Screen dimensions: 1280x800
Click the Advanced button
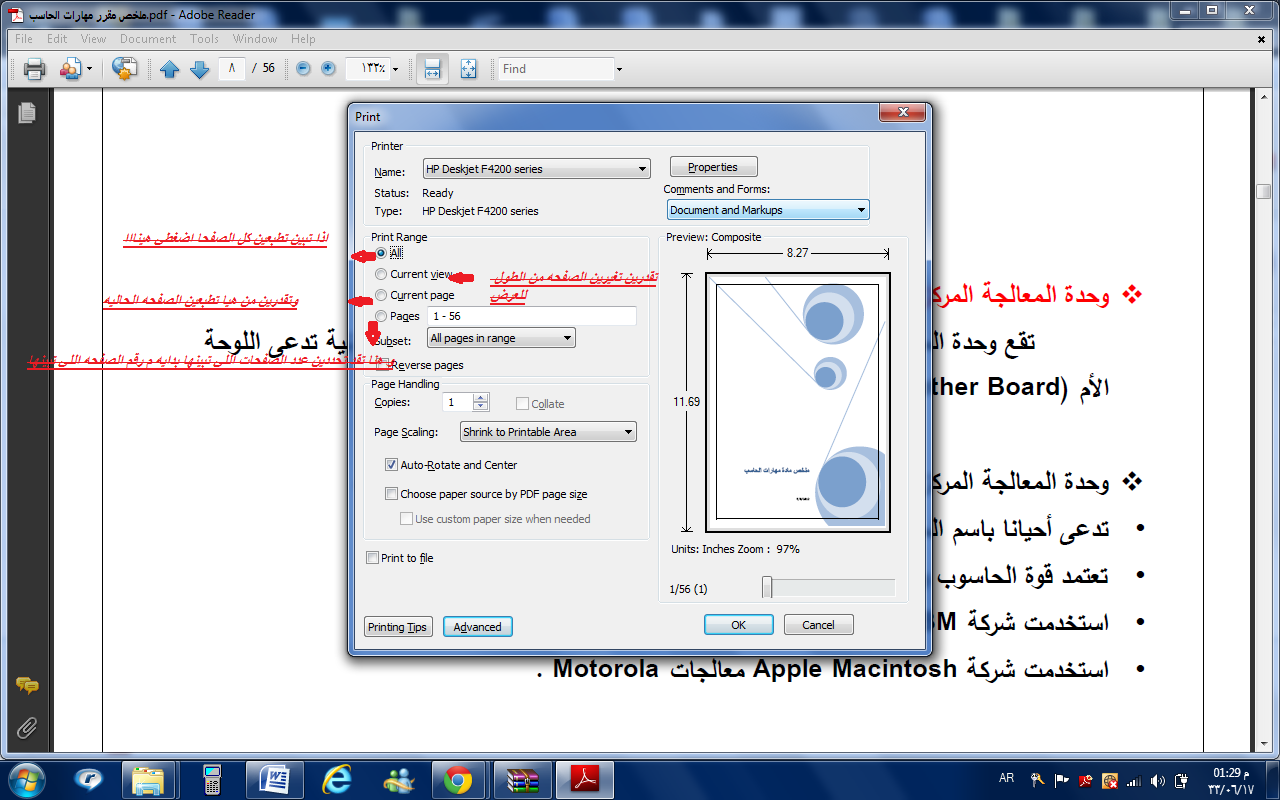pyautogui.click(x=477, y=627)
